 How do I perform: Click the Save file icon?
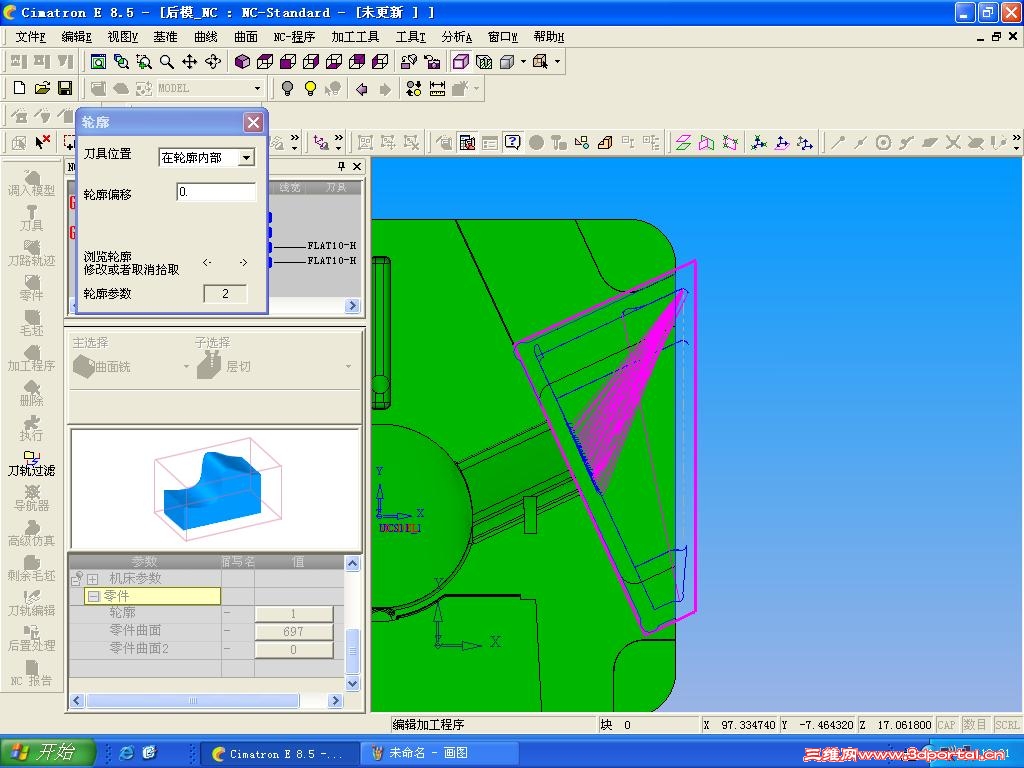pos(65,88)
